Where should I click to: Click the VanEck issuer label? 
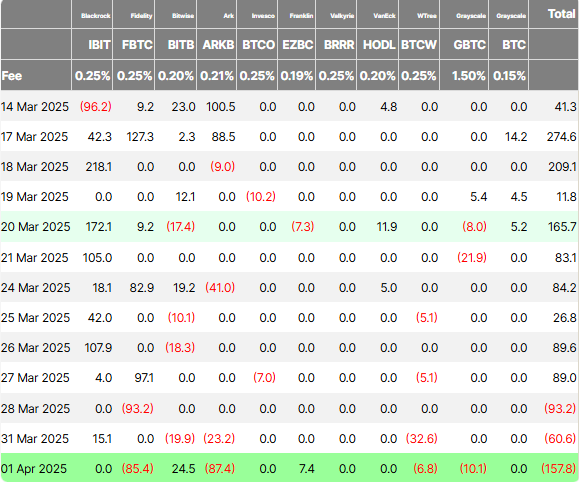(x=384, y=16)
